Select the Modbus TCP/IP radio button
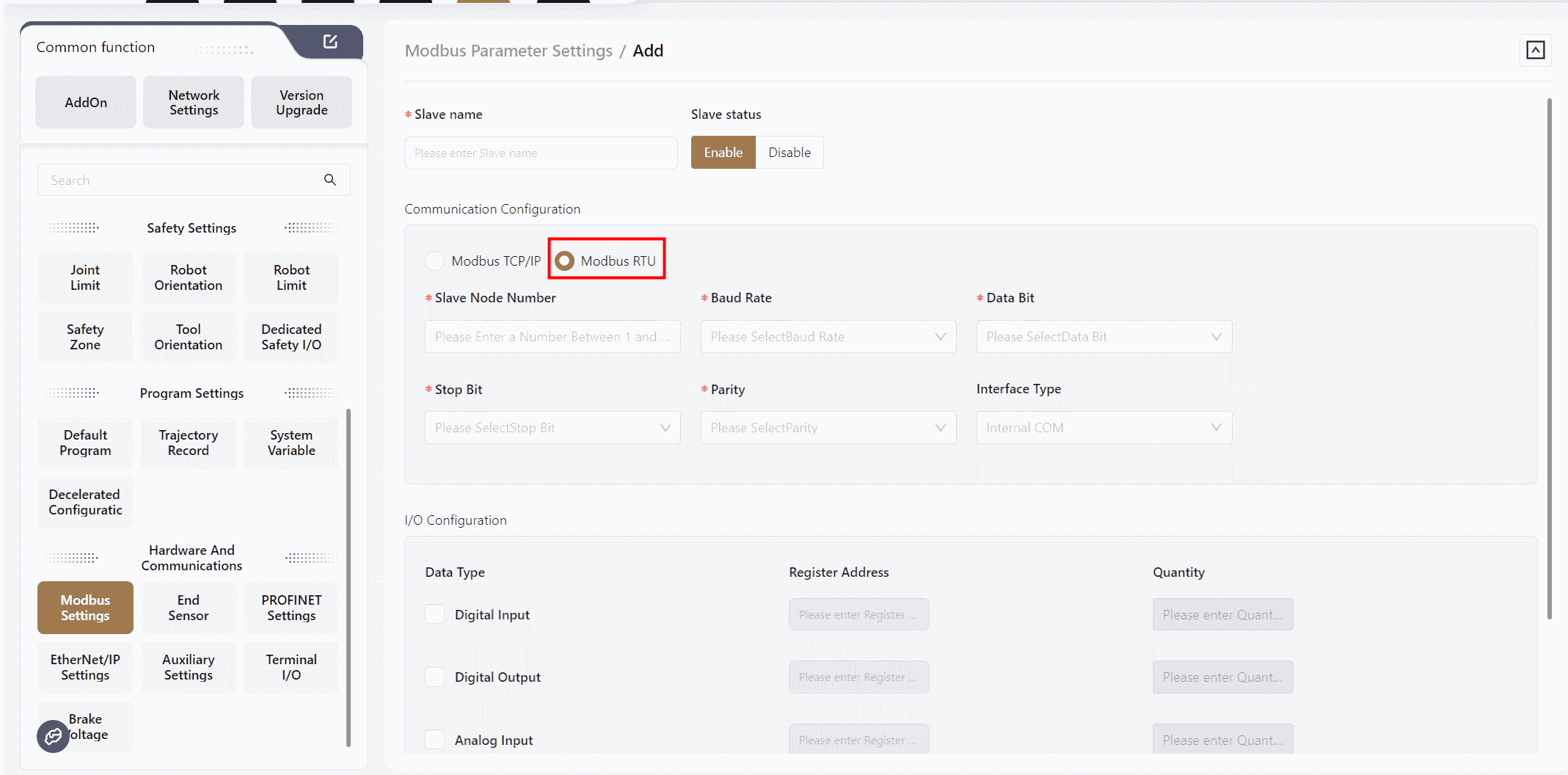The image size is (1568, 775). tap(434, 261)
